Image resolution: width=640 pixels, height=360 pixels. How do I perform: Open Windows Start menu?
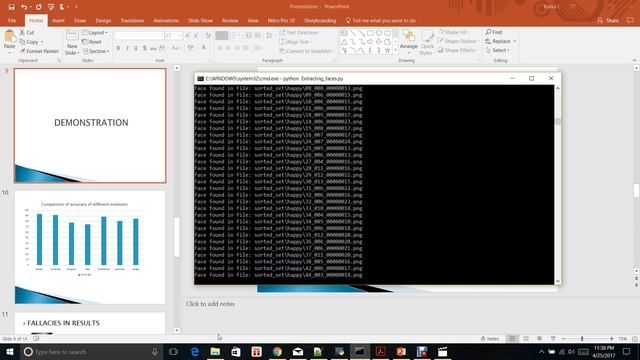pos(10,351)
